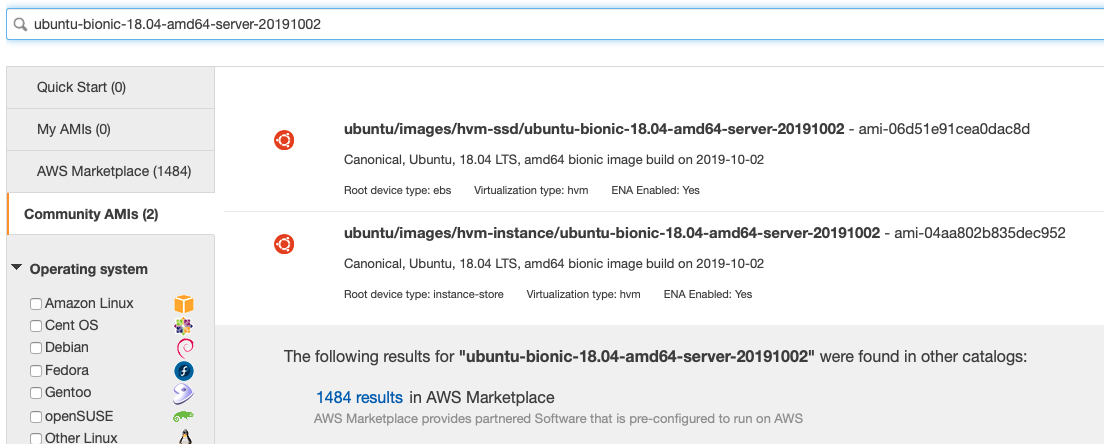The height and width of the screenshot is (444, 1104).
Task: Toggle the Gentoo checkbox
Action: pos(36,393)
